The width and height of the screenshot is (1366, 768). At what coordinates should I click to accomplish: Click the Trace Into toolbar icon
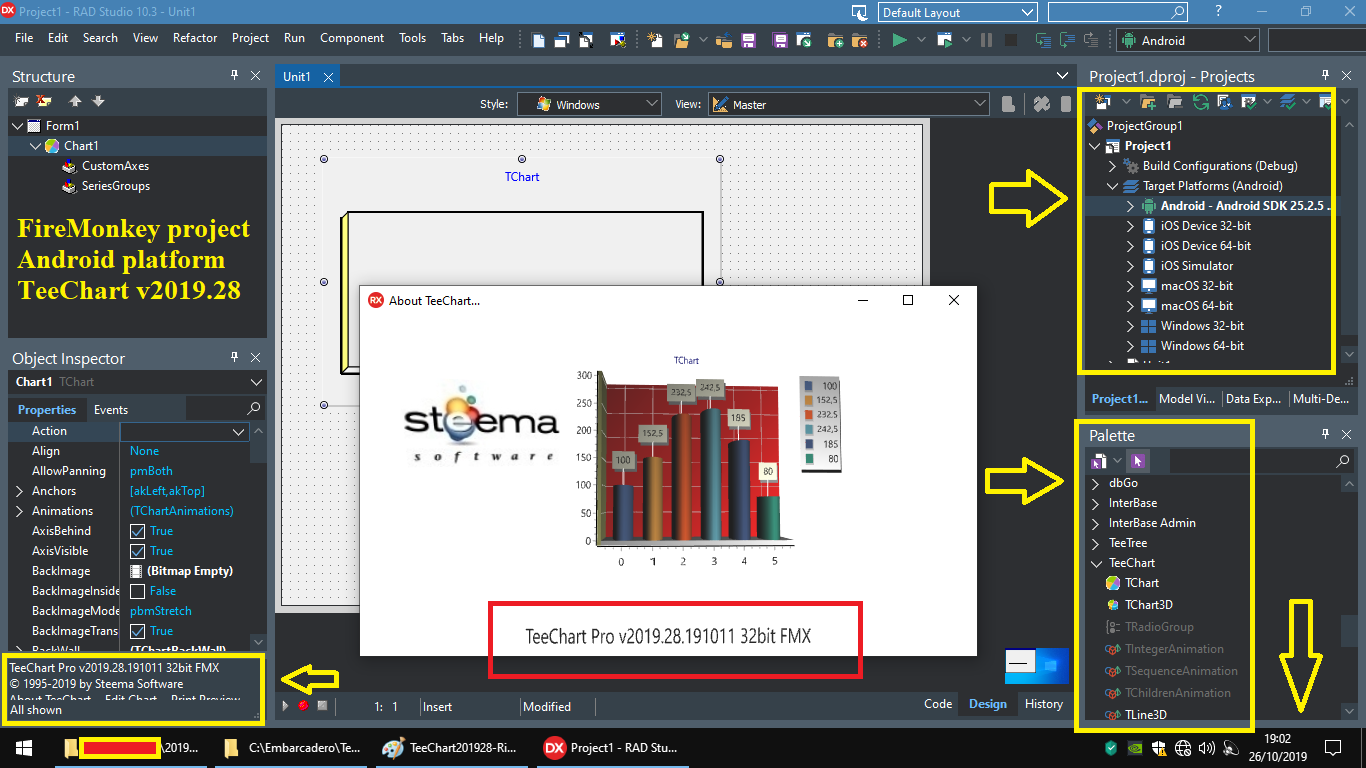point(1043,40)
